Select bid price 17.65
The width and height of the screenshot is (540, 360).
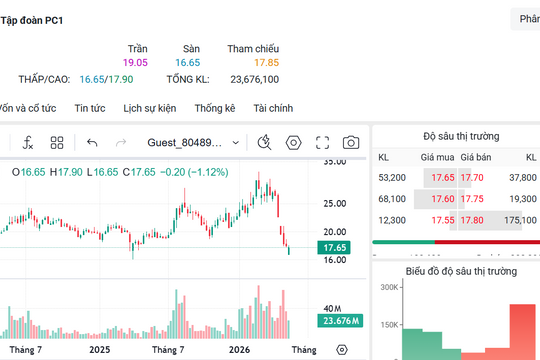click(x=443, y=178)
